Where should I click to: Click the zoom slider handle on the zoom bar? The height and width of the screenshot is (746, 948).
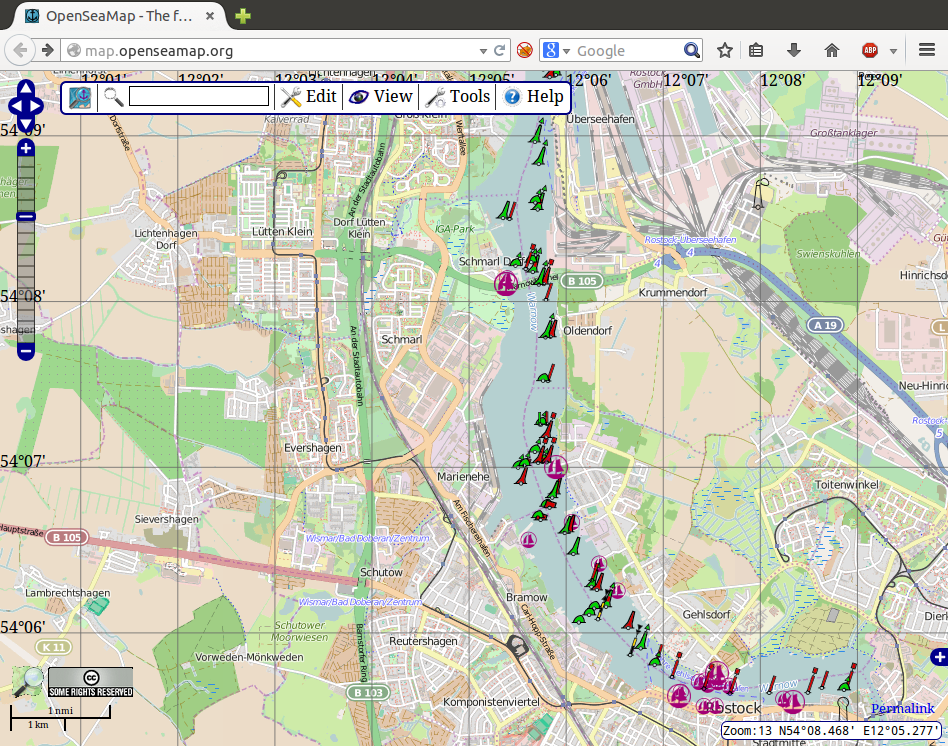click(25, 216)
